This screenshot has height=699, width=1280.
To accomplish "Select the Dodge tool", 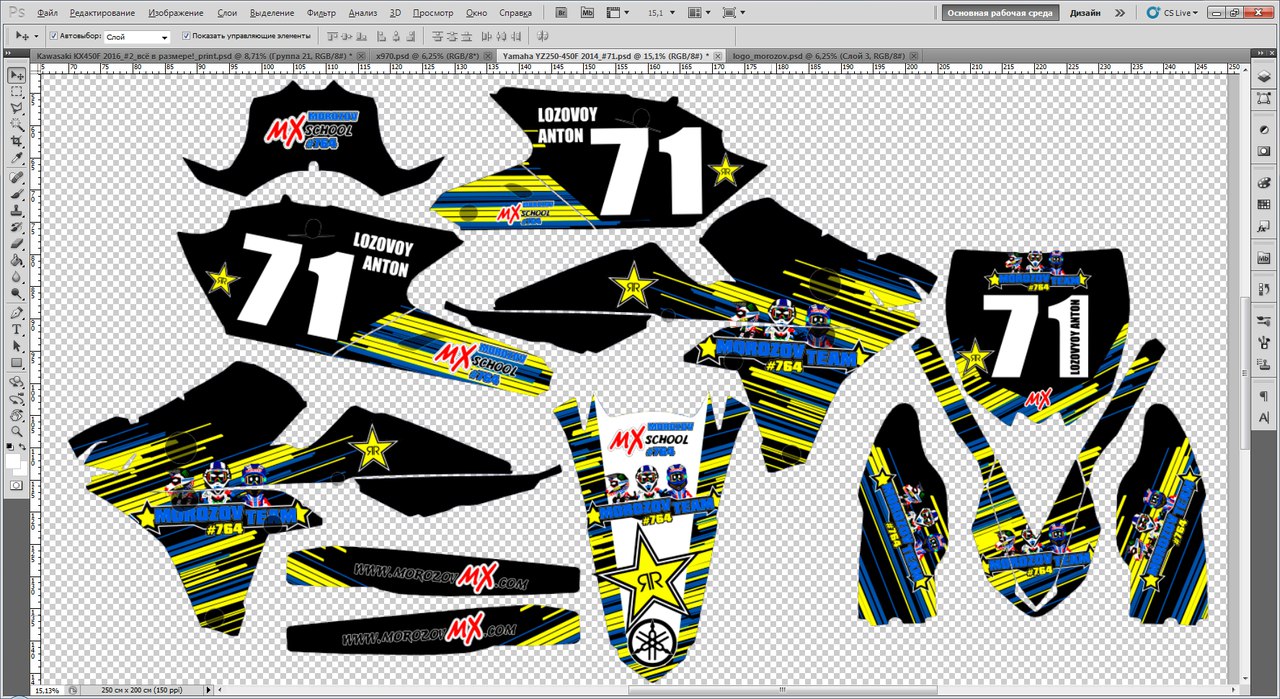I will click(x=17, y=294).
